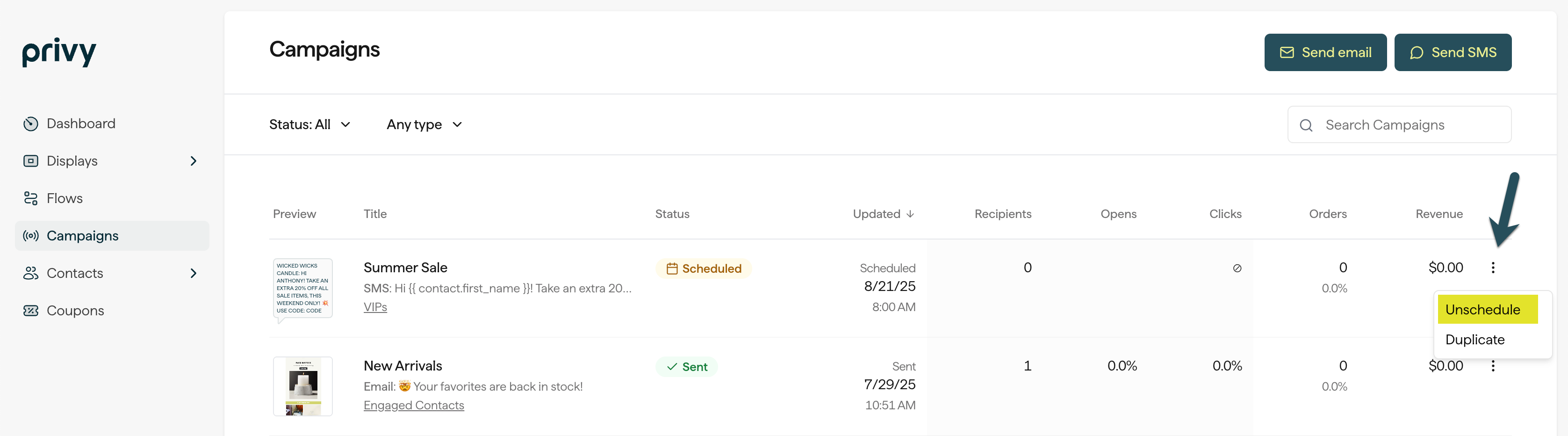The image size is (1568, 436).
Task: Sort by the Updated column header
Action: (x=883, y=214)
